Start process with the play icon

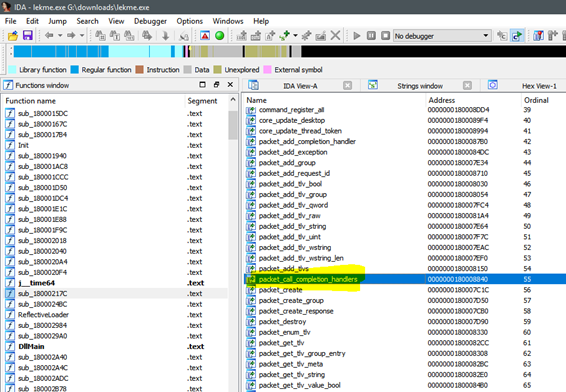(x=357, y=35)
